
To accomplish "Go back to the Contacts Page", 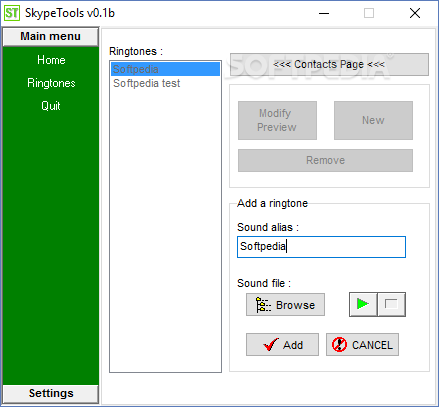I will [329, 64].
